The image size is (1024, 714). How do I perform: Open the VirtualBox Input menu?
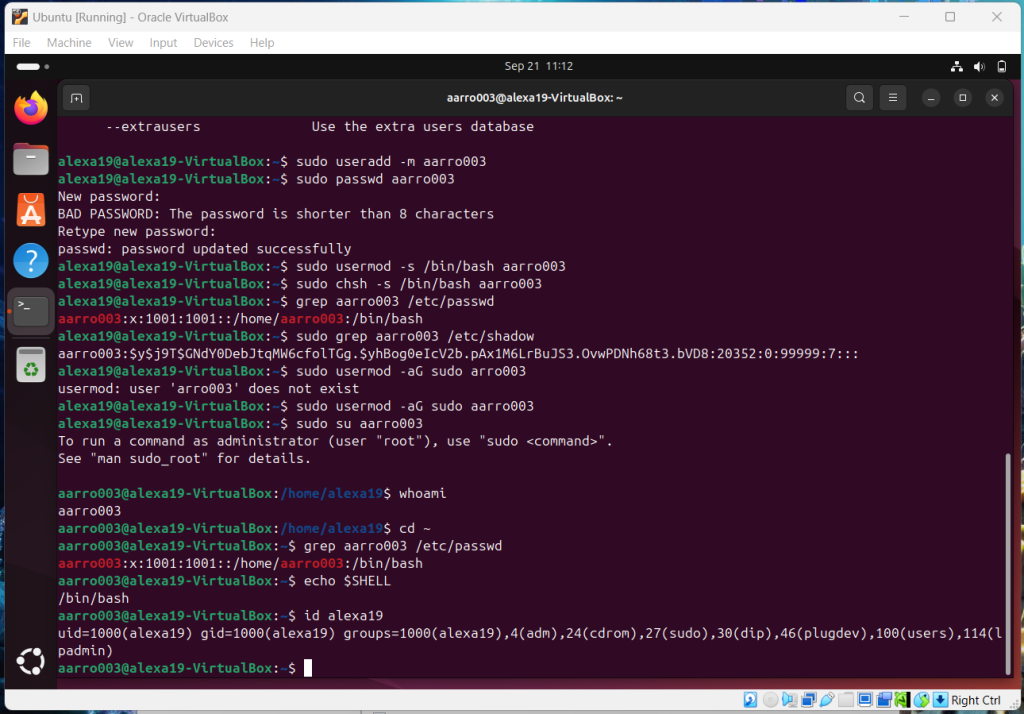tap(163, 43)
